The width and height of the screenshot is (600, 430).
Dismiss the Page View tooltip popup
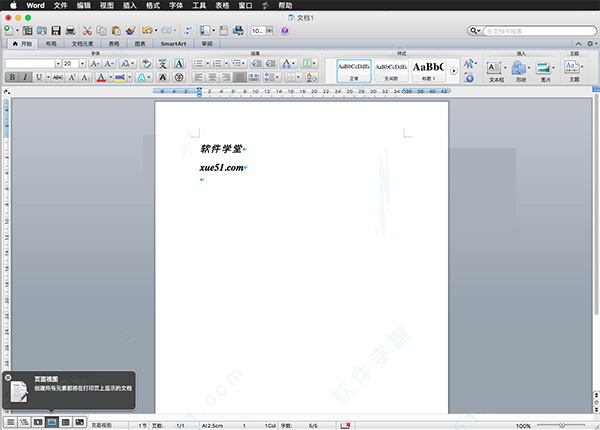coord(8,378)
